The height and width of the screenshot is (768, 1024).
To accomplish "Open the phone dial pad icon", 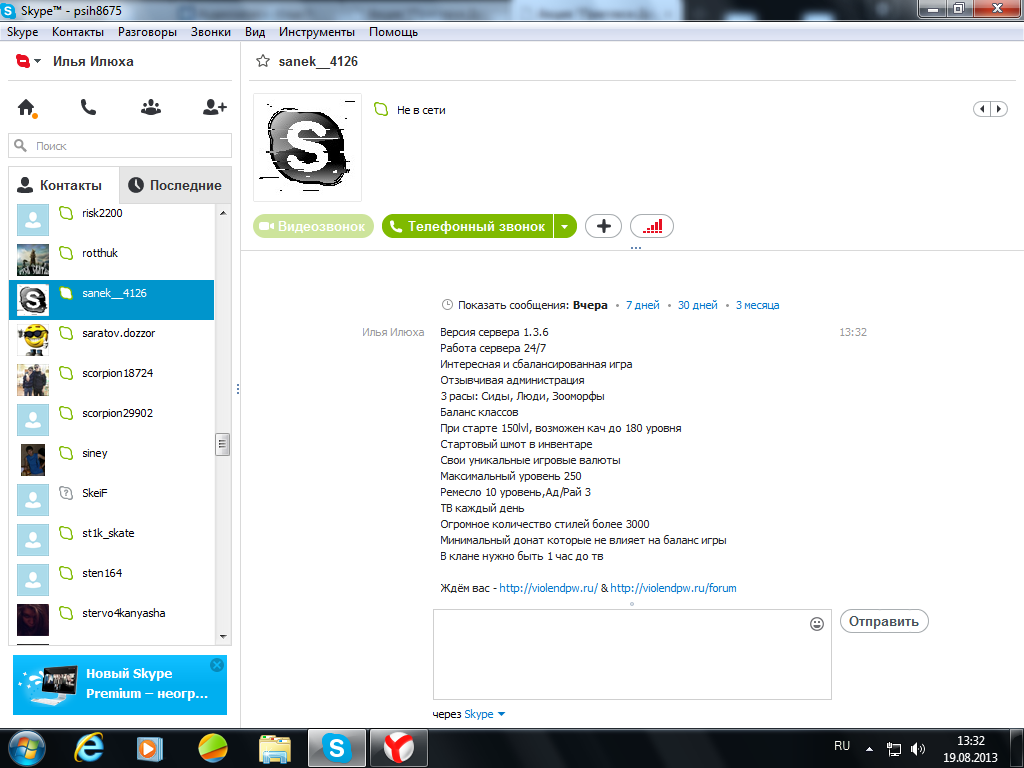I will (88, 107).
